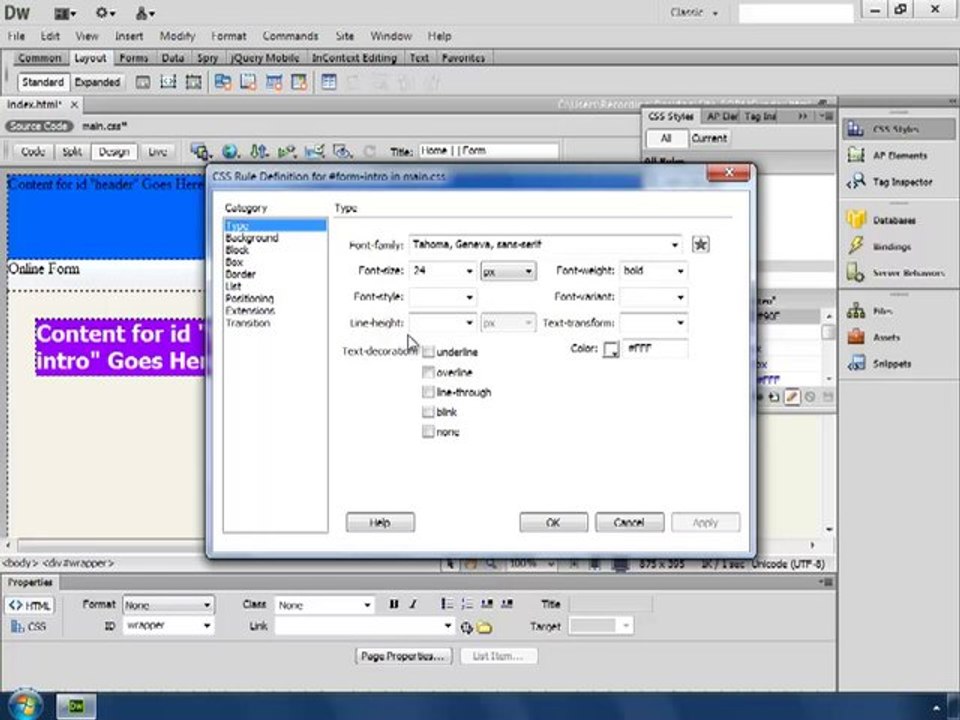Screen dimensions: 960x720
Task: Switch to the Spry insert tab
Action: pos(207,58)
